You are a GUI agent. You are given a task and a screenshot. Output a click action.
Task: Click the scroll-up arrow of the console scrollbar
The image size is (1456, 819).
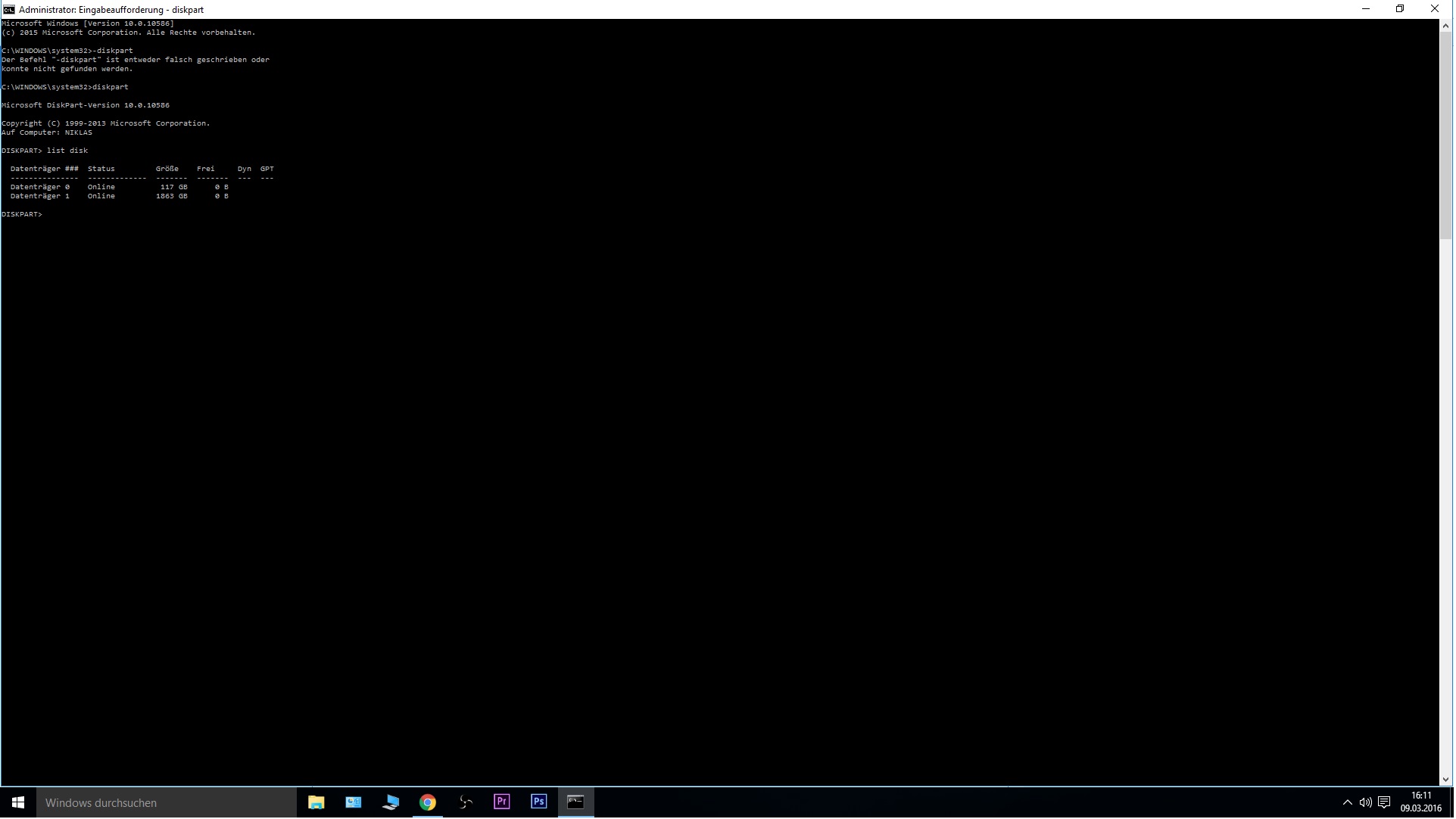pyautogui.click(x=1446, y=26)
